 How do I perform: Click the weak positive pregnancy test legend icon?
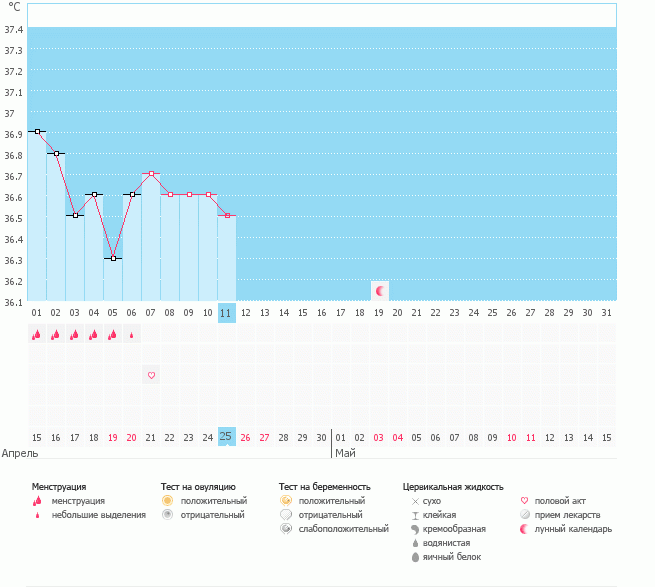pyautogui.click(x=286, y=528)
